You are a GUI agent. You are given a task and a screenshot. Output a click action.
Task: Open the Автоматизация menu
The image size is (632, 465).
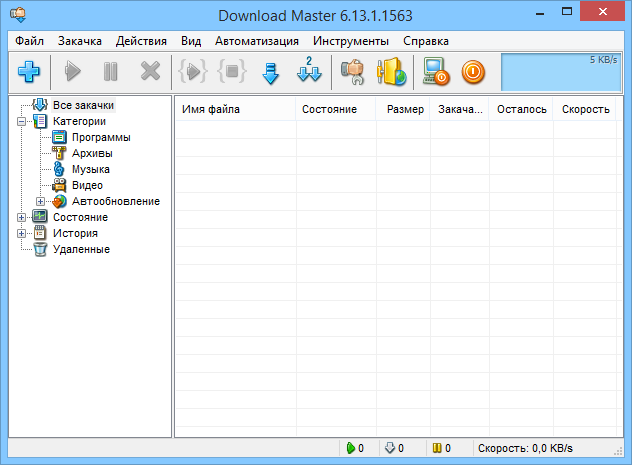point(256,41)
